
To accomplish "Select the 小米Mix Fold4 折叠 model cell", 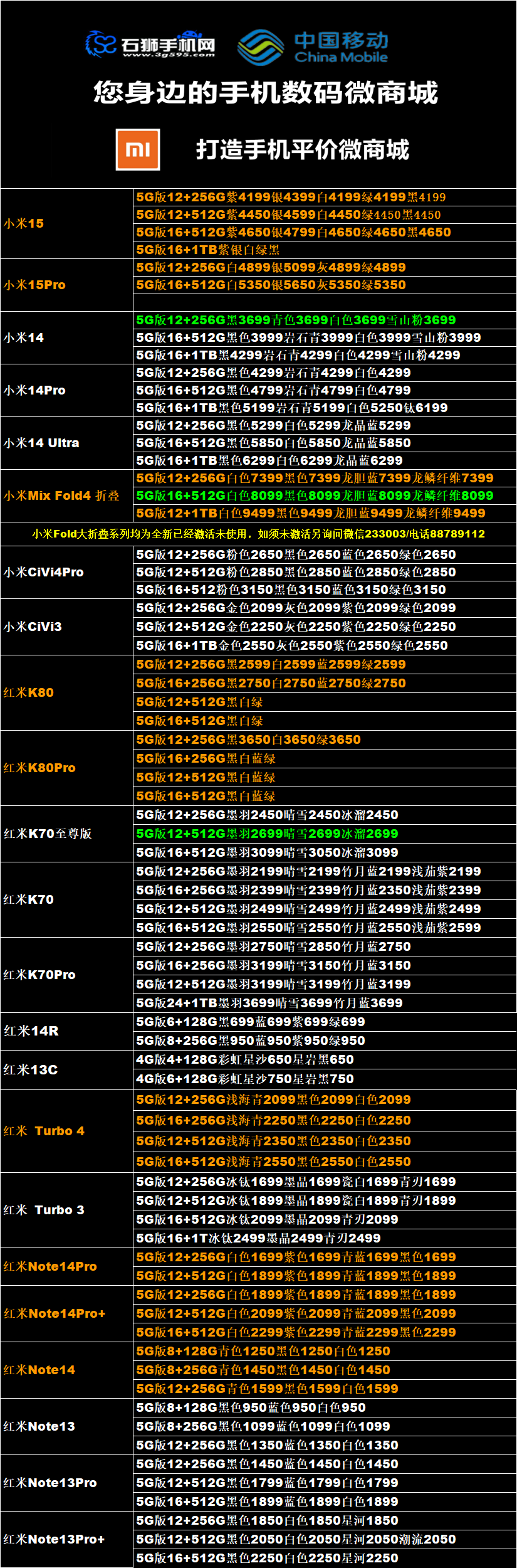I will (67, 495).
